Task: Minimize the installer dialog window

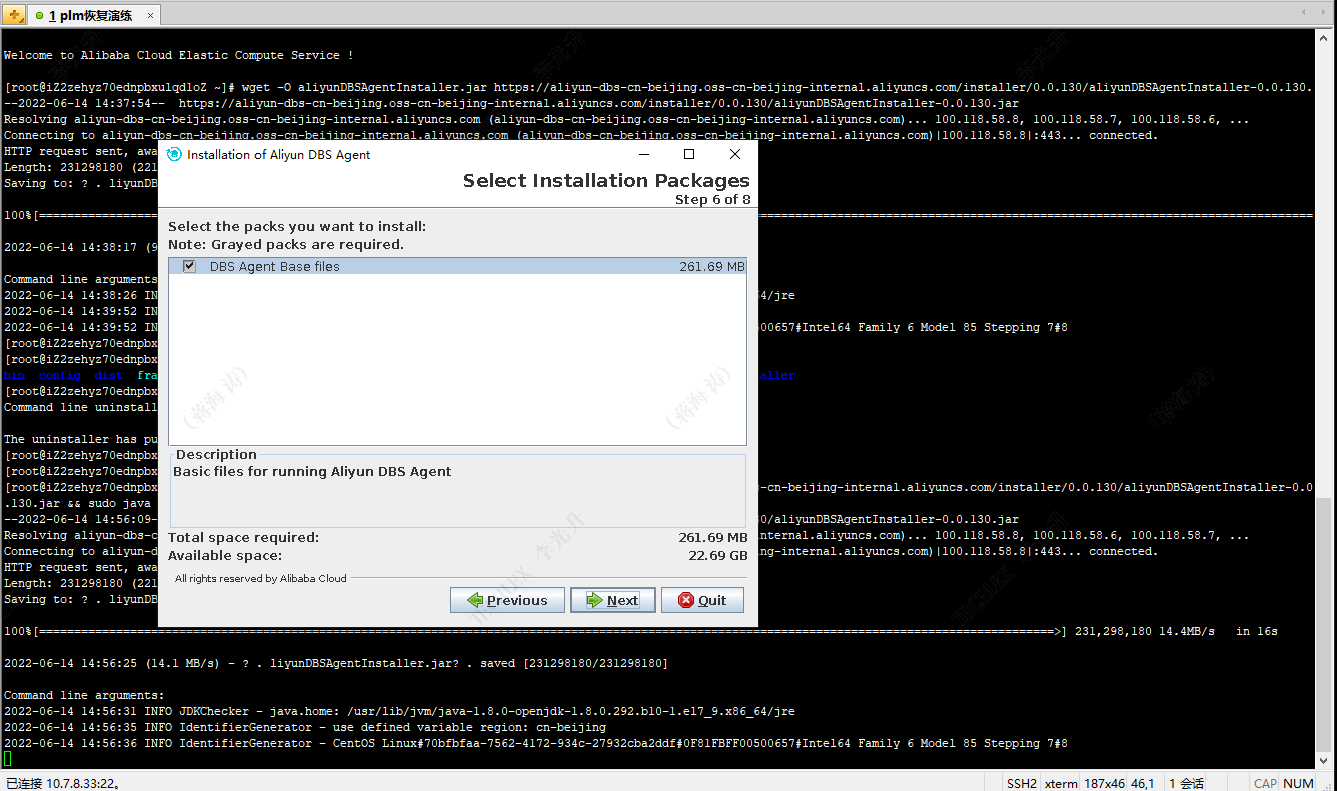Action: [643, 154]
